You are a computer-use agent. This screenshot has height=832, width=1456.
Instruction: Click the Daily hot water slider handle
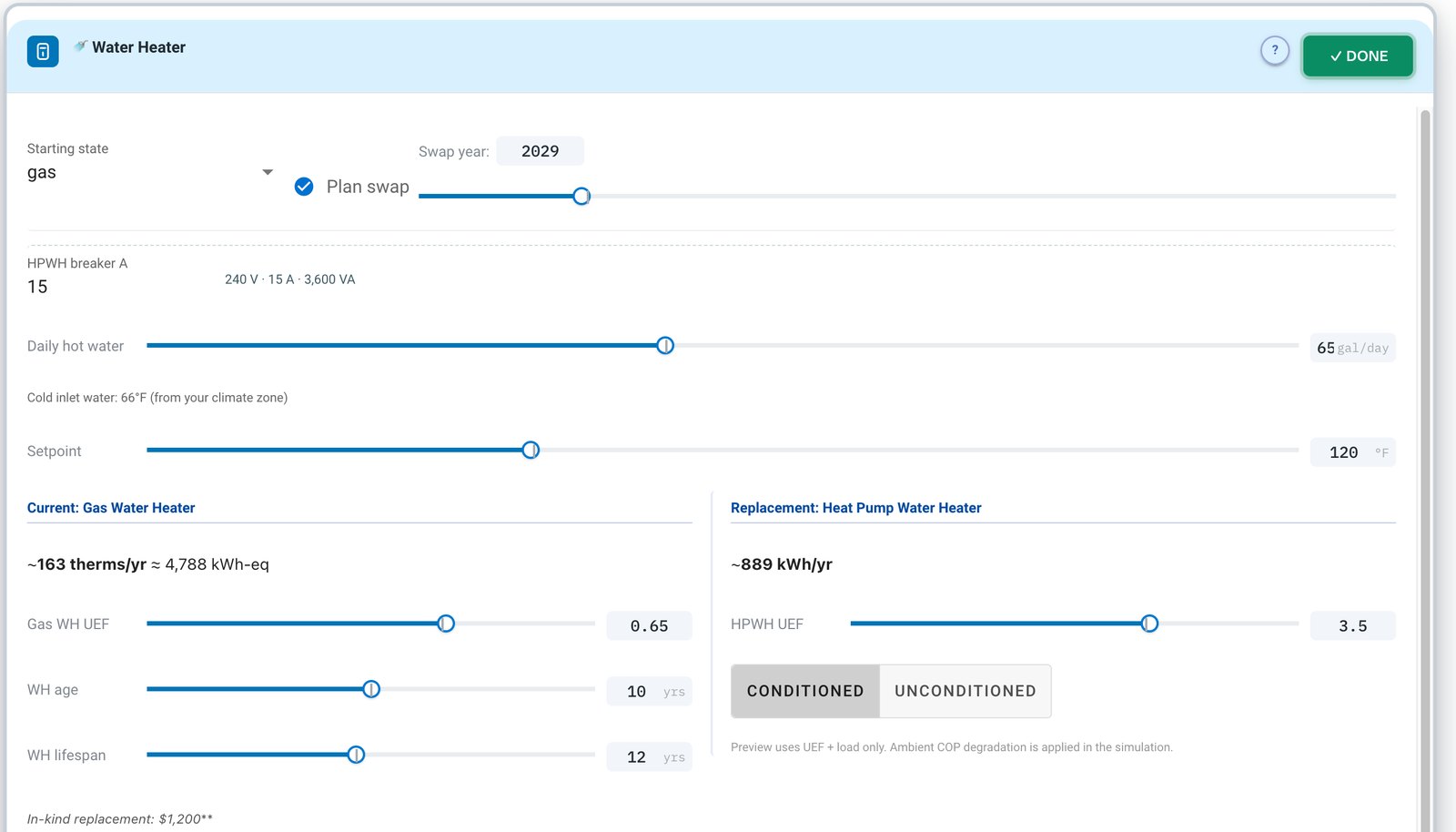(665, 345)
